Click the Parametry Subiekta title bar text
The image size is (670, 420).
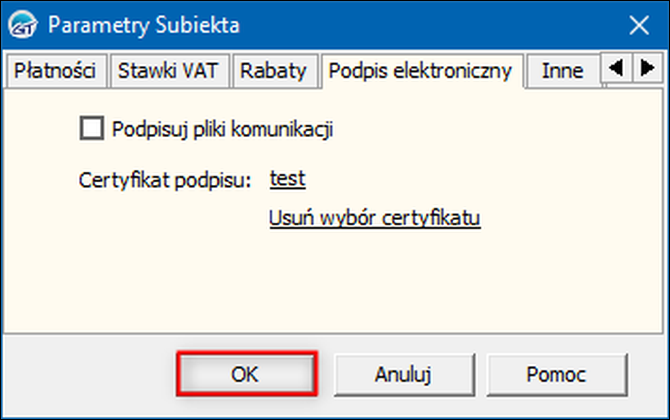coord(144,25)
